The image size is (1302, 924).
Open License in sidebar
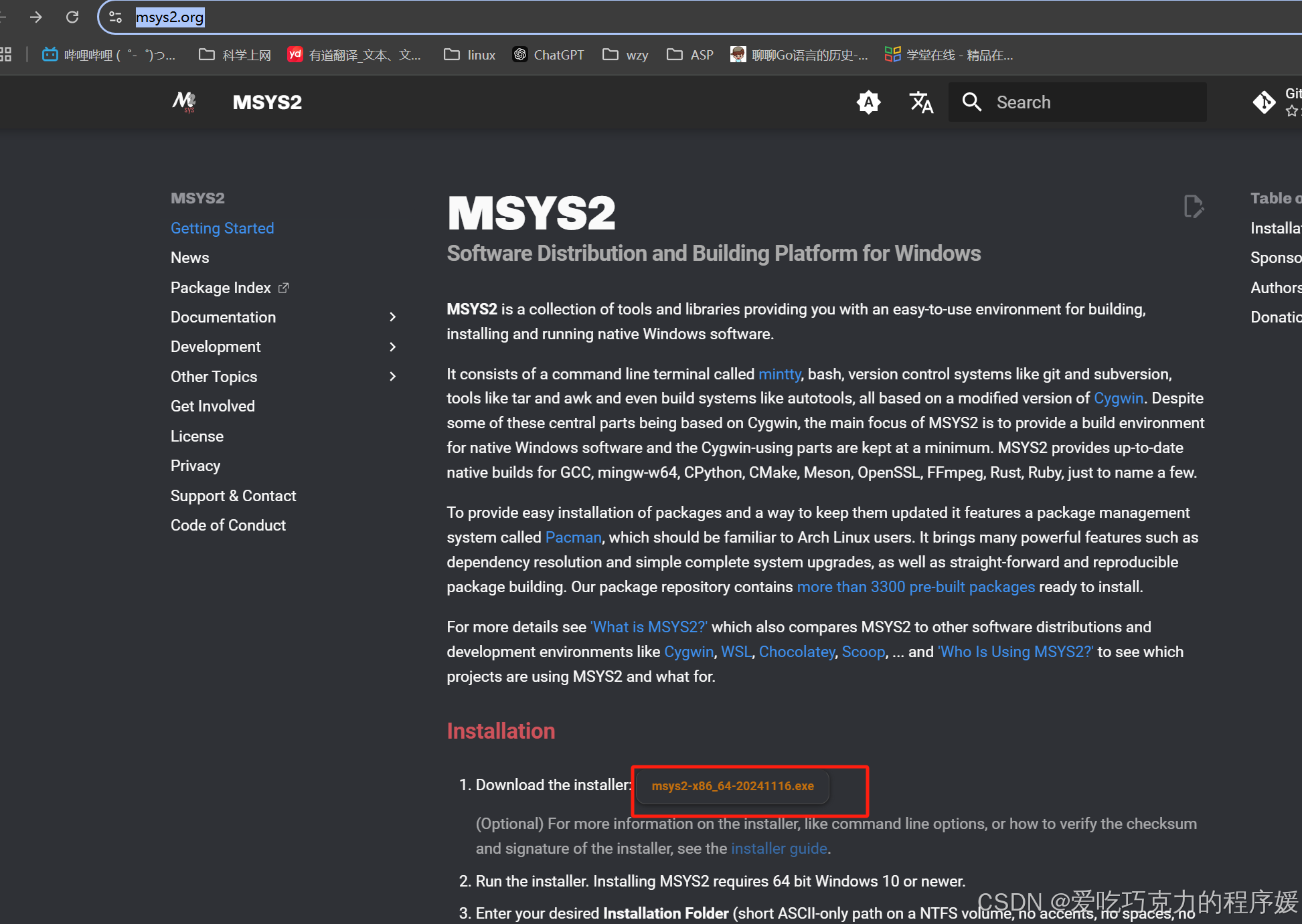pyautogui.click(x=197, y=436)
